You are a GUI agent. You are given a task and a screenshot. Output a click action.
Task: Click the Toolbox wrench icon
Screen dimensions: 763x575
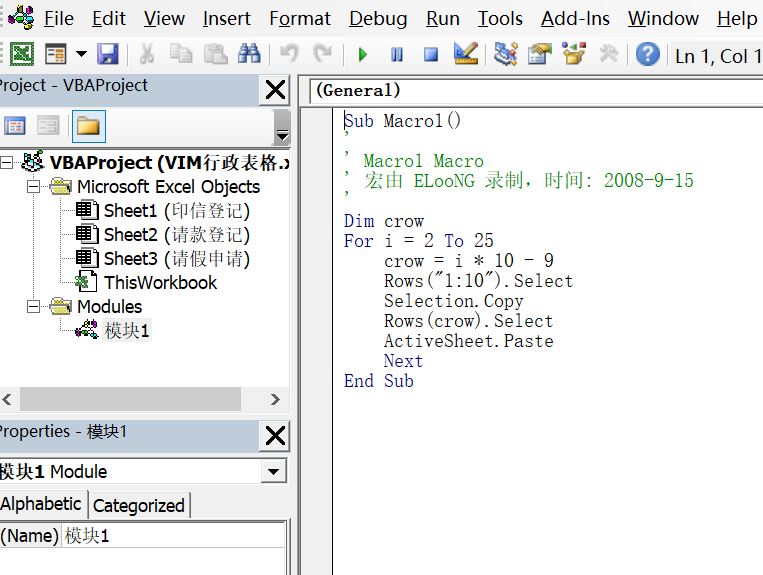(x=608, y=54)
